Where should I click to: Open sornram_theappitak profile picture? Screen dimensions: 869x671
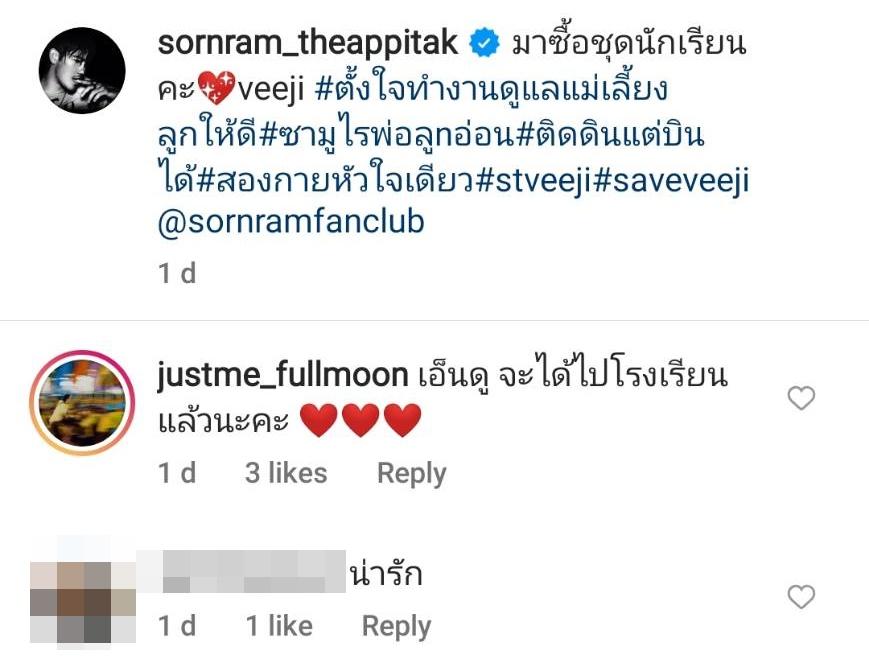[x=82, y=70]
